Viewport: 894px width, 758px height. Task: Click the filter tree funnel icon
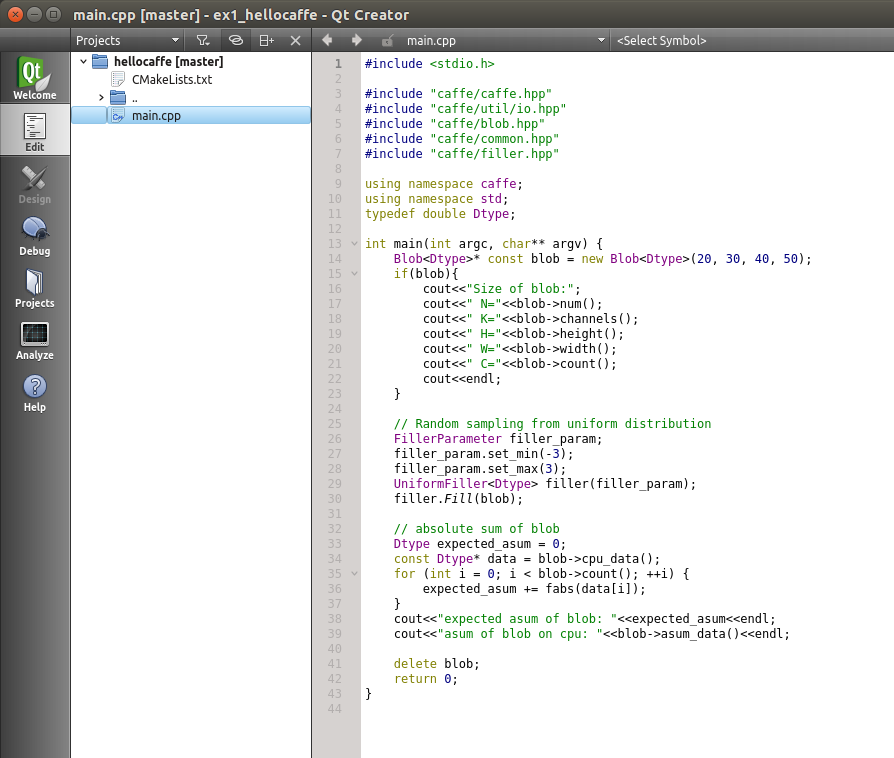202,40
